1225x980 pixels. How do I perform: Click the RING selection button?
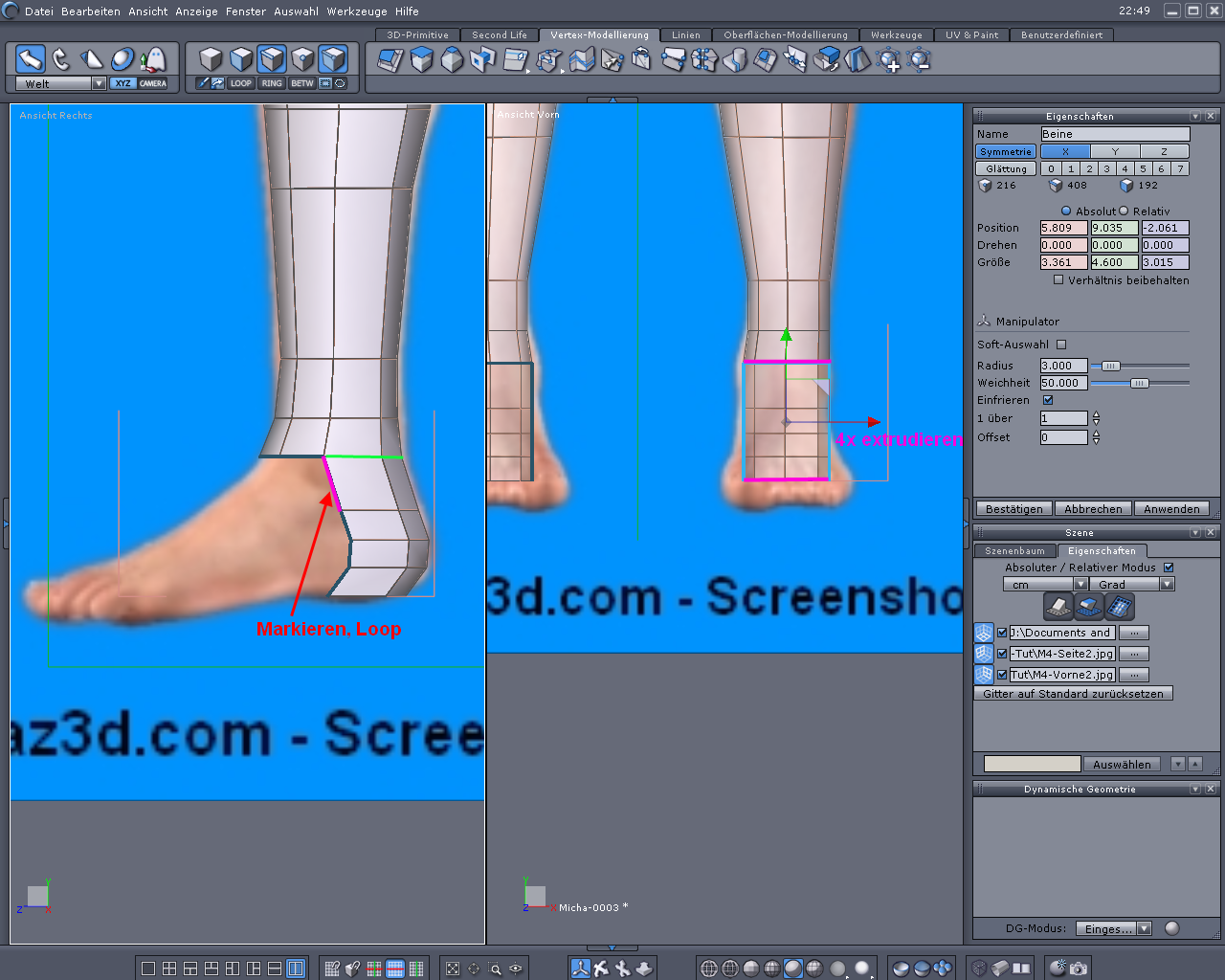click(272, 83)
